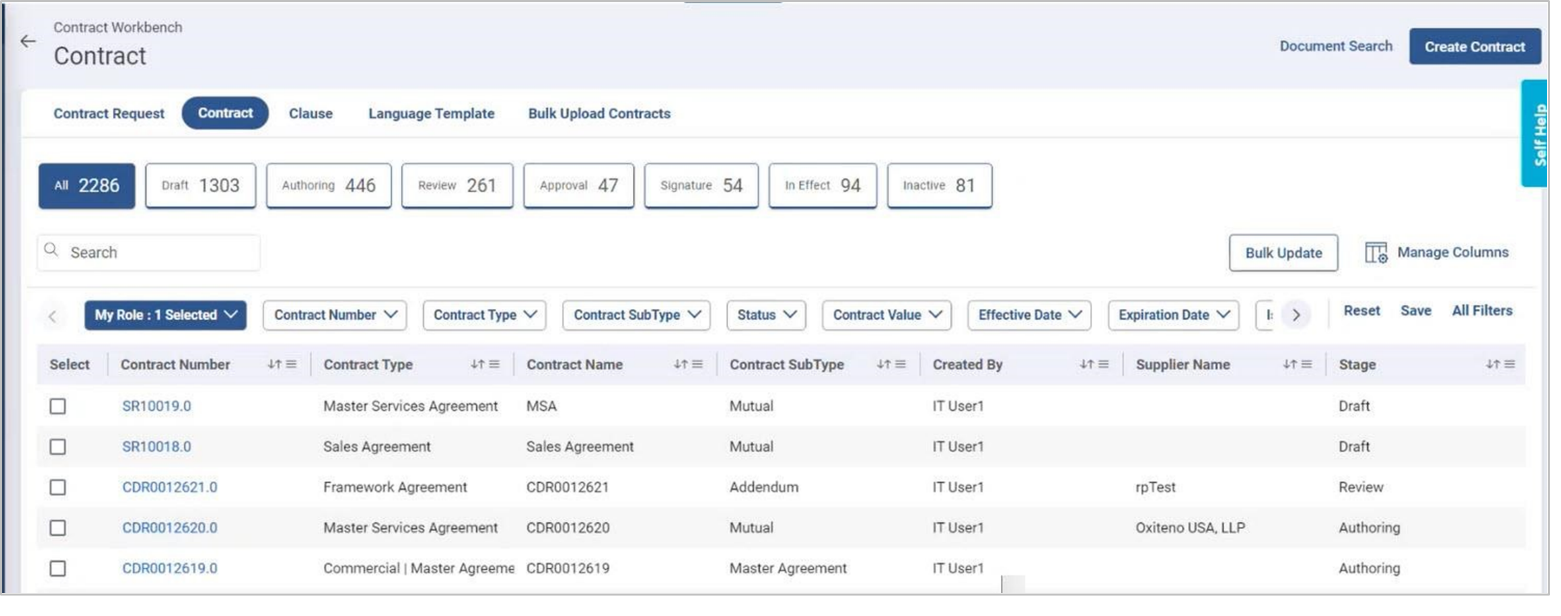
Task: Open the Contract Type column menu icon
Action: click(494, 365)
